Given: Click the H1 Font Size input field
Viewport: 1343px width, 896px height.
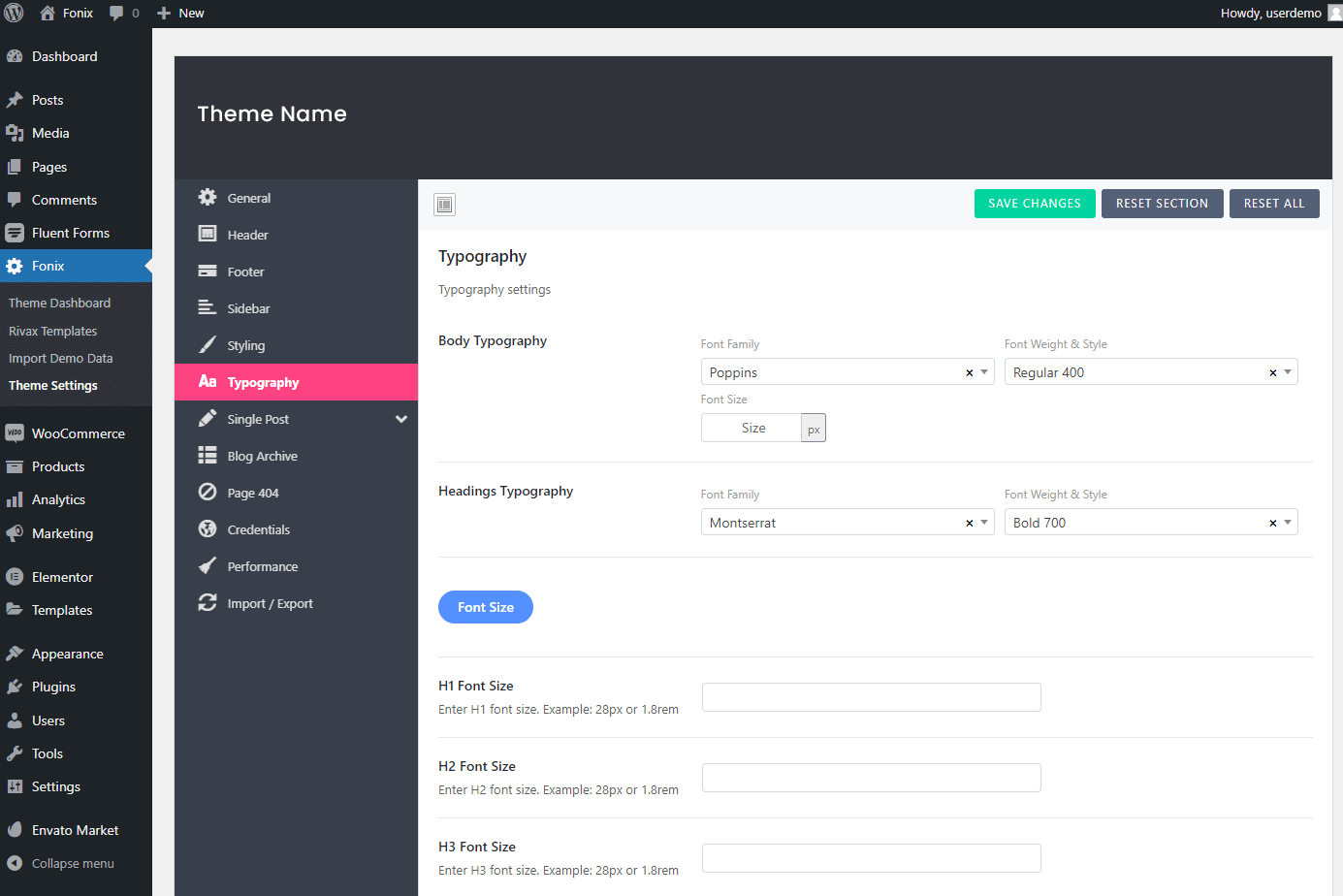Looking at the screenshot, I should (871, 697).
